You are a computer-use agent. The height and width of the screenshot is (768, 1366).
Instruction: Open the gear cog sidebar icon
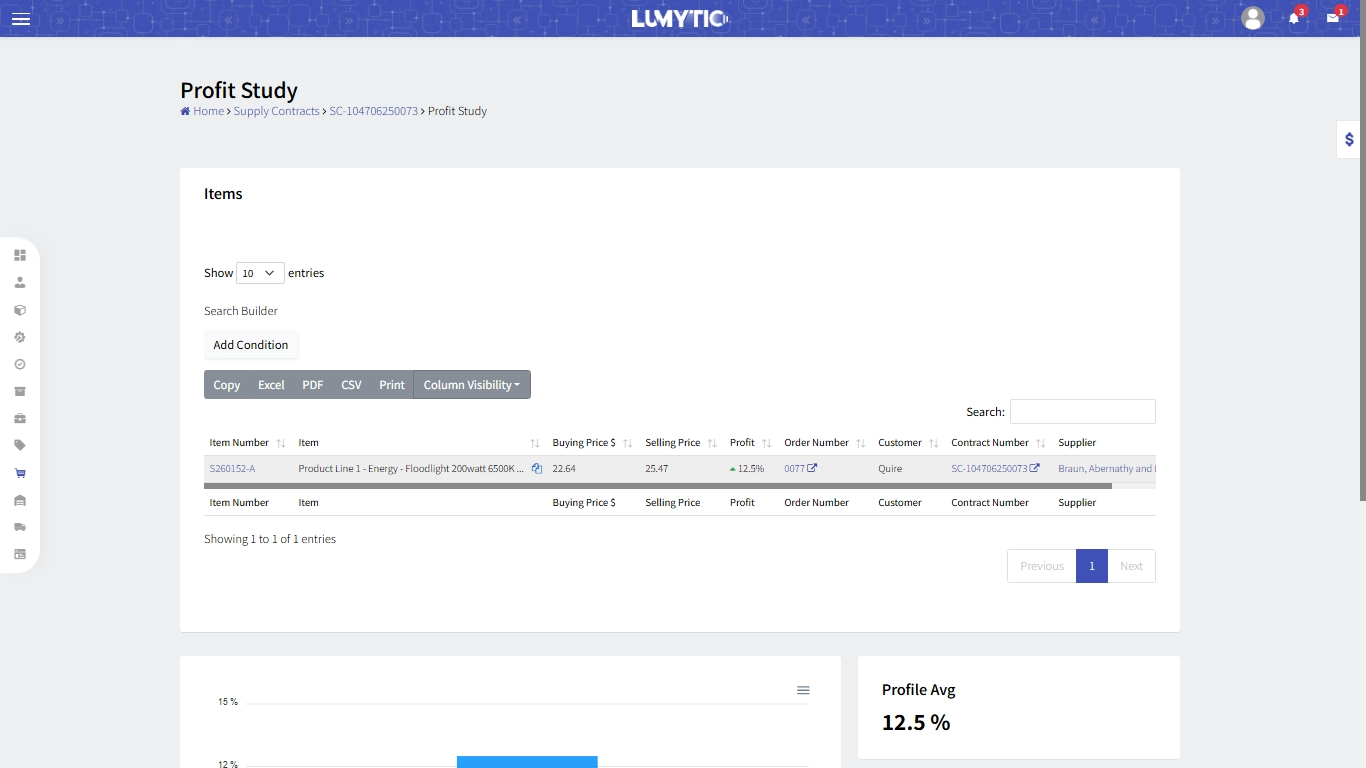20,337
